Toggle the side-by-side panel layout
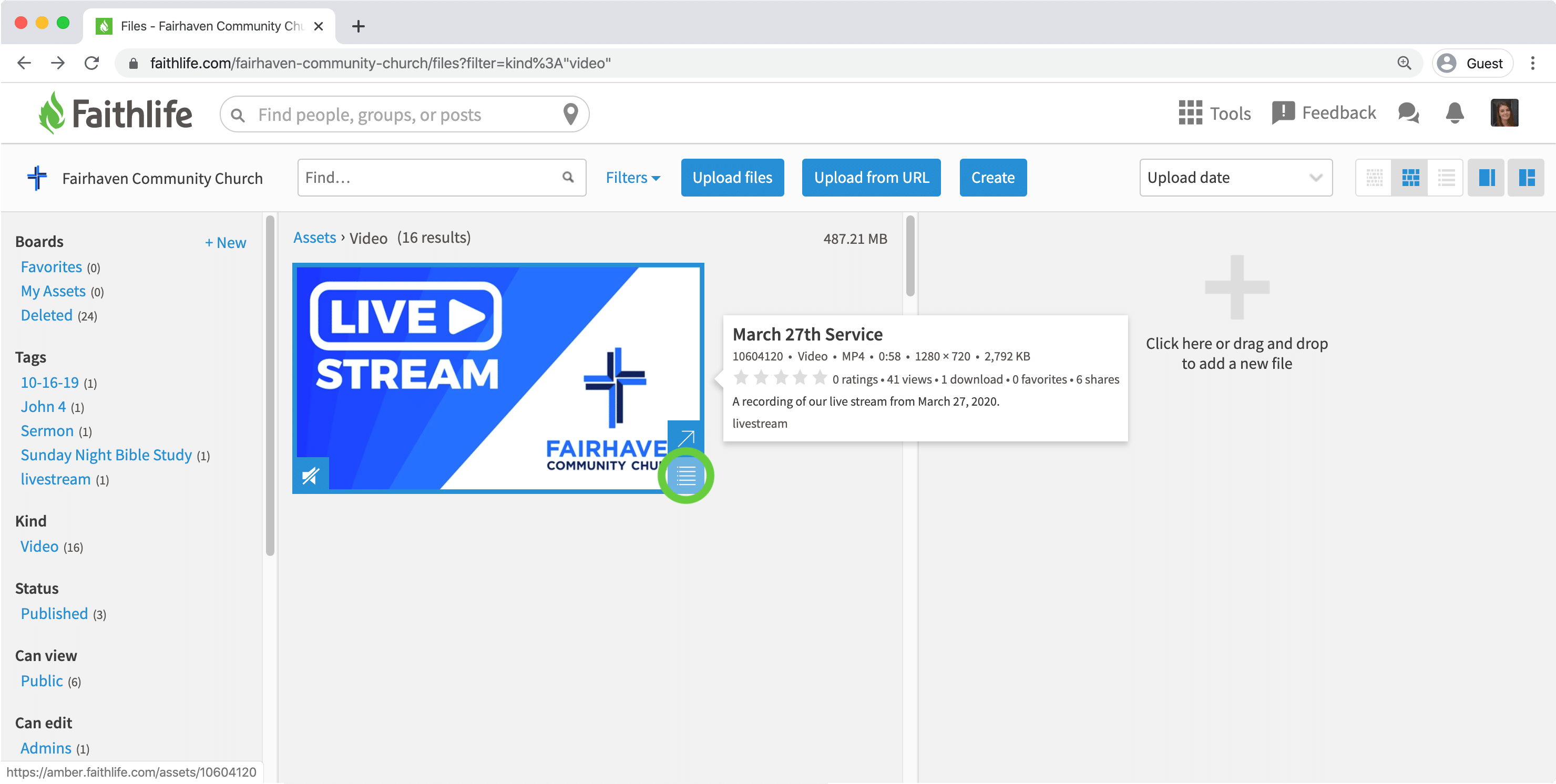The height and width of the screenshot is (784, 1556). coord(1487,178)
